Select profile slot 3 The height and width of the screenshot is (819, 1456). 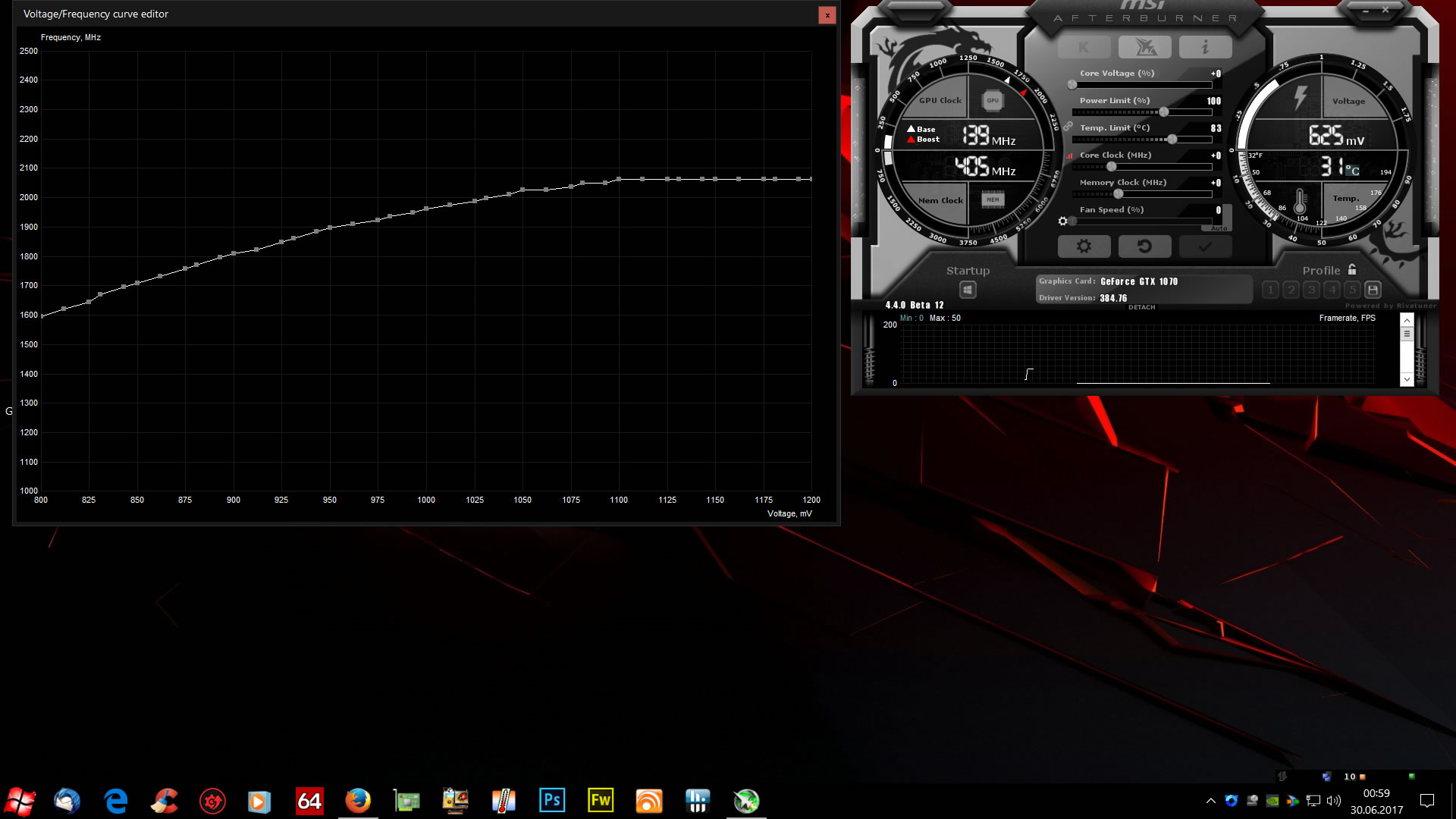pos(1311,290)
